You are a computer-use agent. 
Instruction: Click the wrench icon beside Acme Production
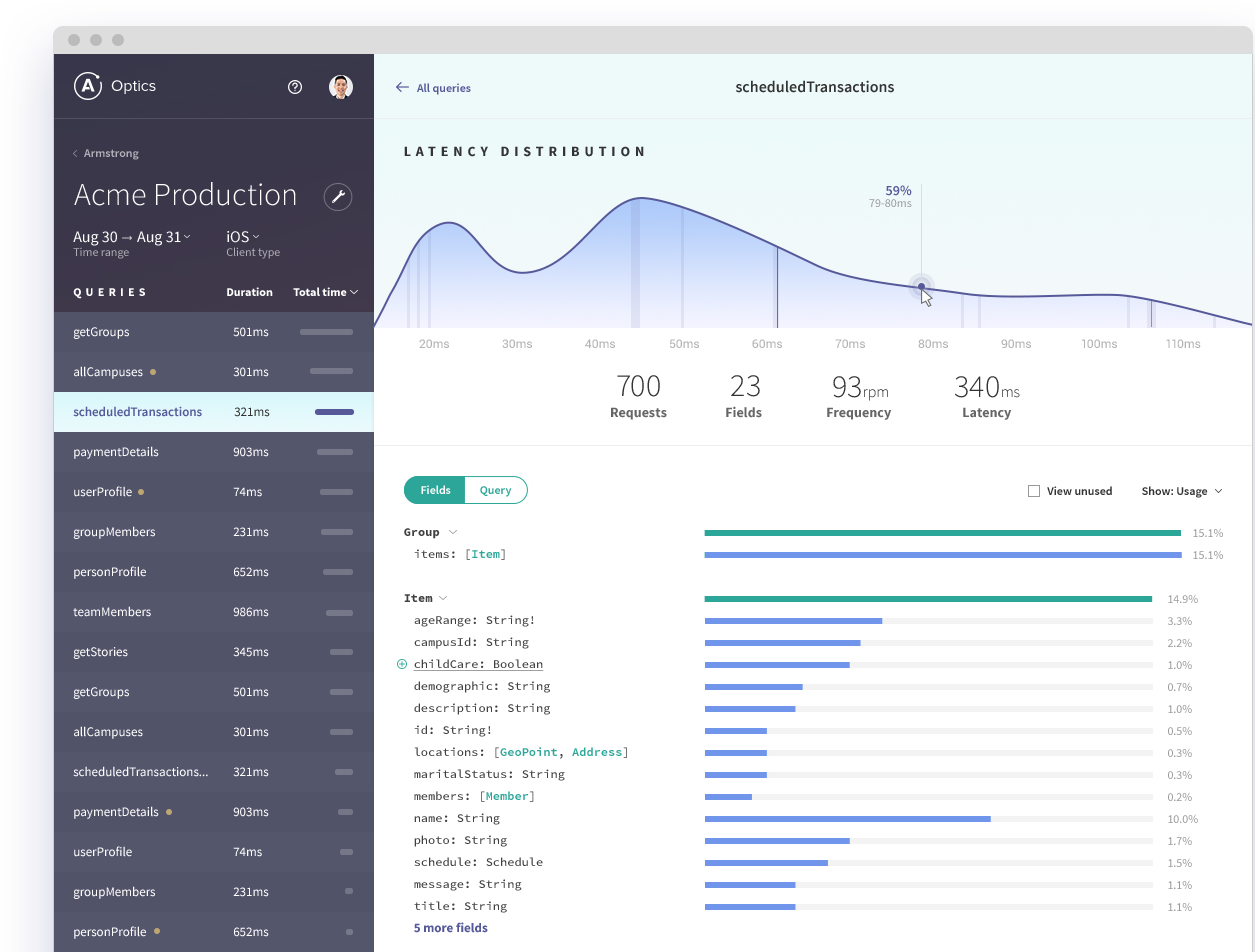coord(338,196)
